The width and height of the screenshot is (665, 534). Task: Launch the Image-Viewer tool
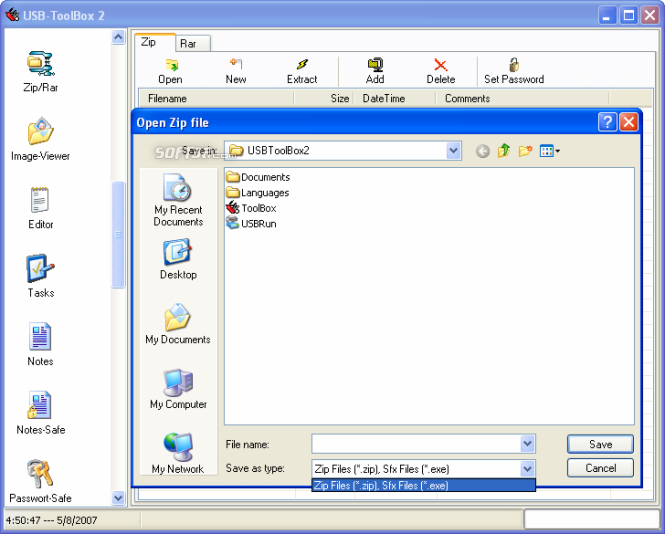pos(40,139)
